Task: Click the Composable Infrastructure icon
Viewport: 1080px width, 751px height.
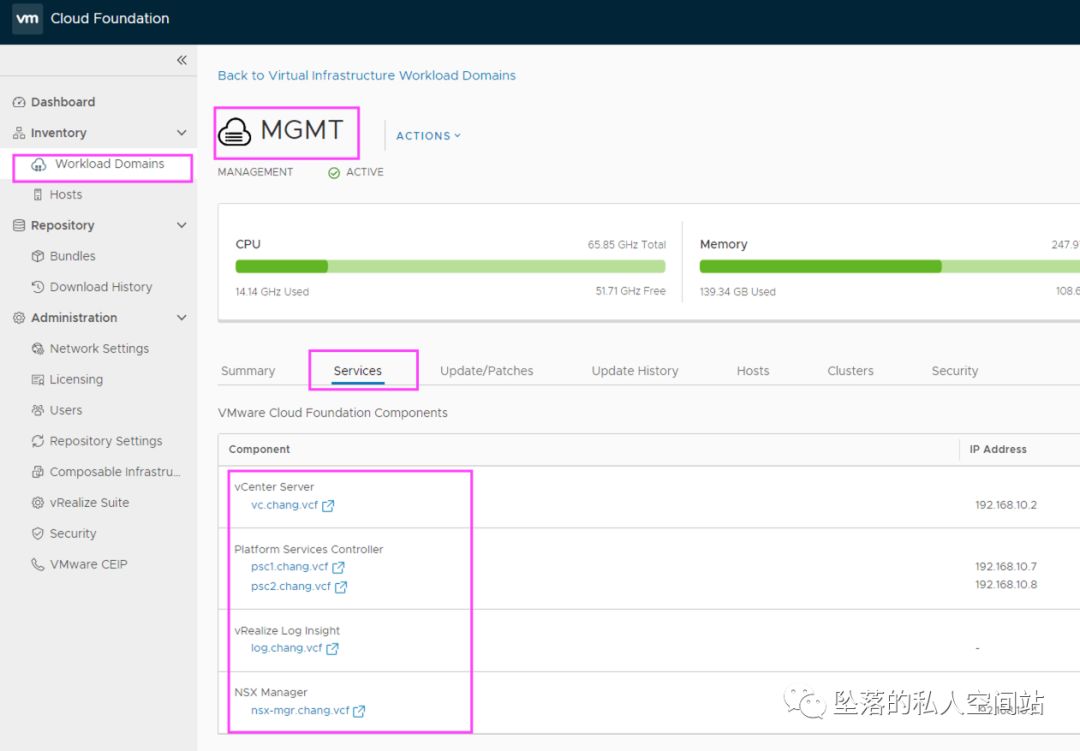Action: pyautogui.click(x=38, y=472)
